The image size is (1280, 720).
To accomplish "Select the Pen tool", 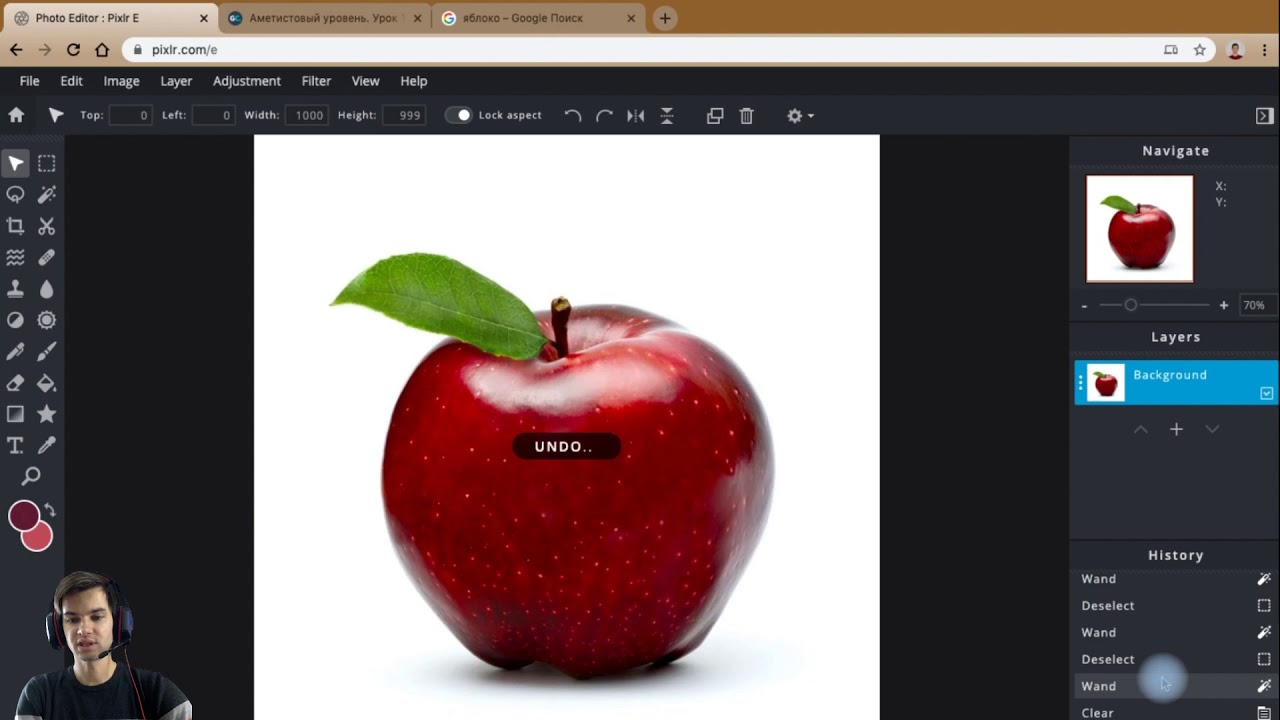I will click(15, 351).
